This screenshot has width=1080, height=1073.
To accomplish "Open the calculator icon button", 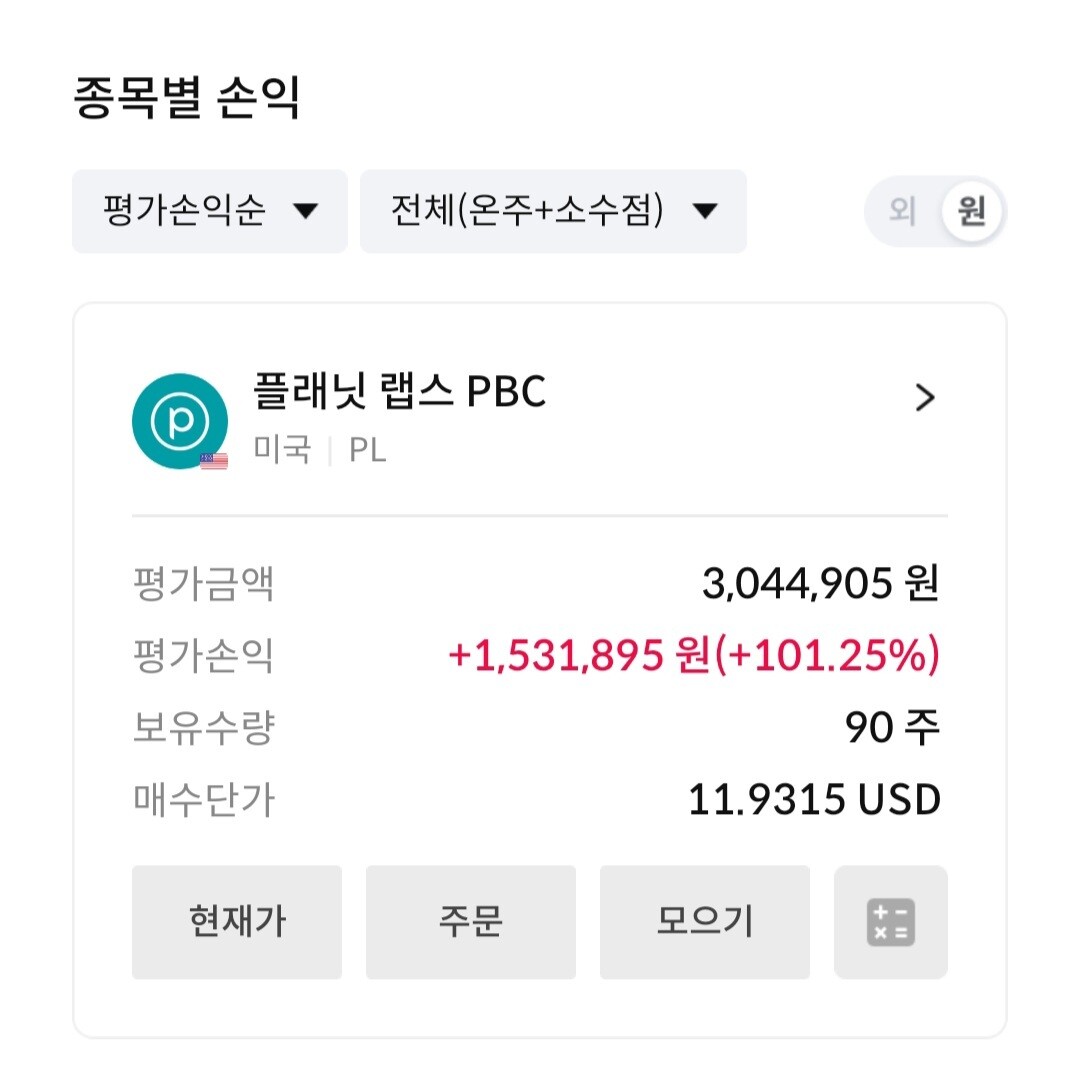I will tap(890, 922).
